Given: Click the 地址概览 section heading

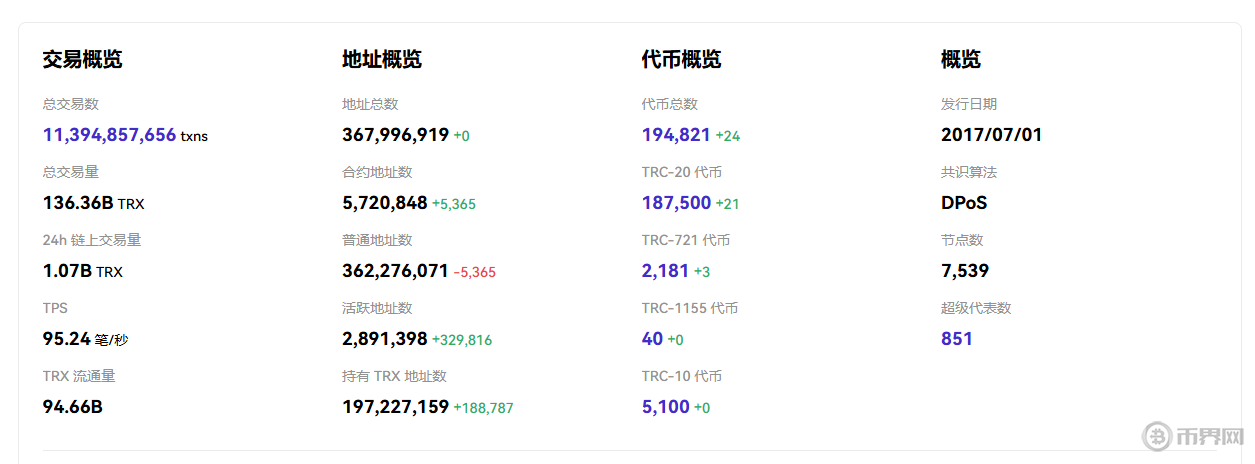Looking at the screenshot, I should pos(382,60).
